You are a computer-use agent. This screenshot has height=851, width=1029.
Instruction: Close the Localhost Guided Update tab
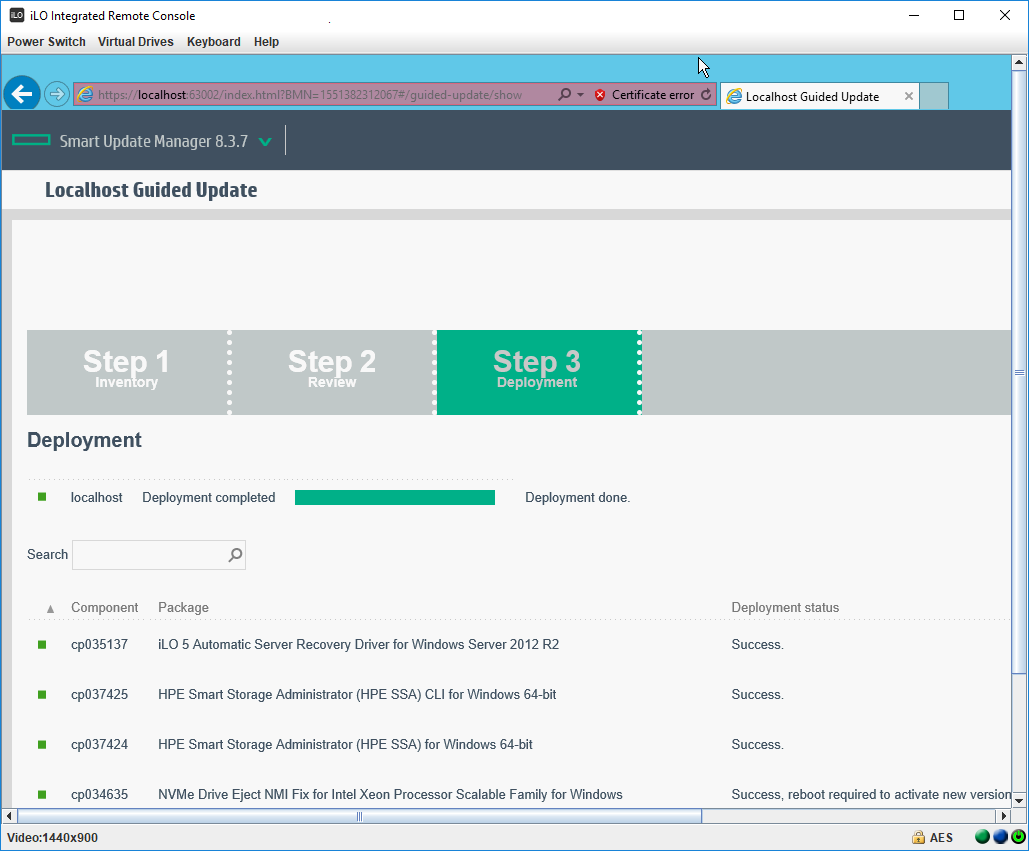909,96
